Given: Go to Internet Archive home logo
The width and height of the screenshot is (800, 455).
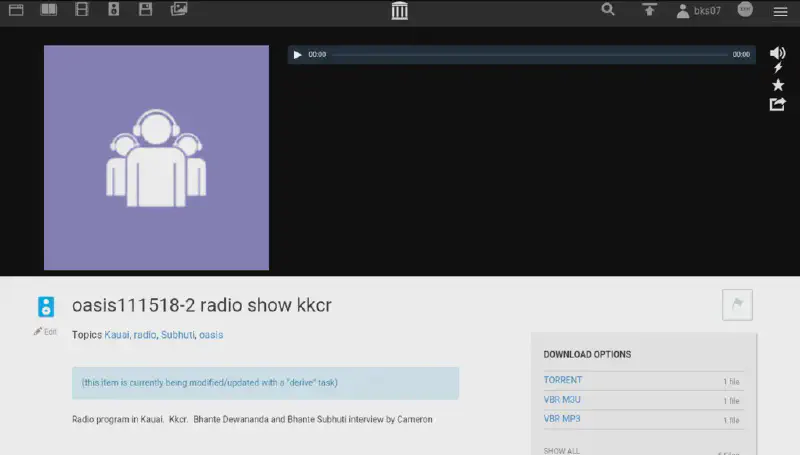Looking at the screenshot, I should click(399, 11).
